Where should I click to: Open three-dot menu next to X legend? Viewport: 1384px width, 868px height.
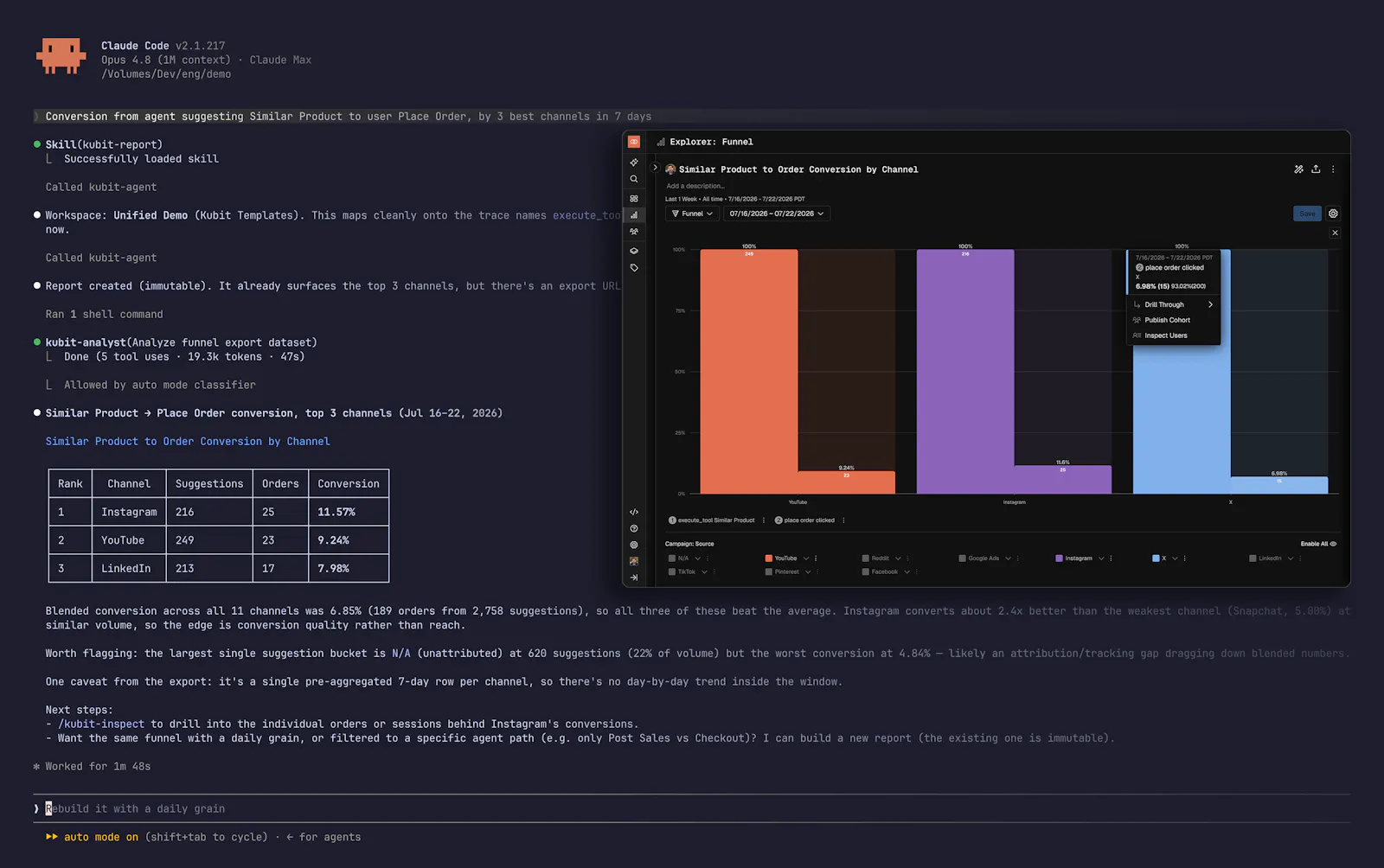1184,558
